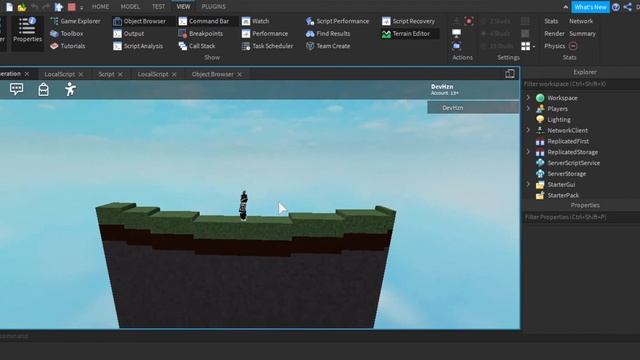Click the What's New button
This screenshot has height=360, width=640.
[590, 7]
